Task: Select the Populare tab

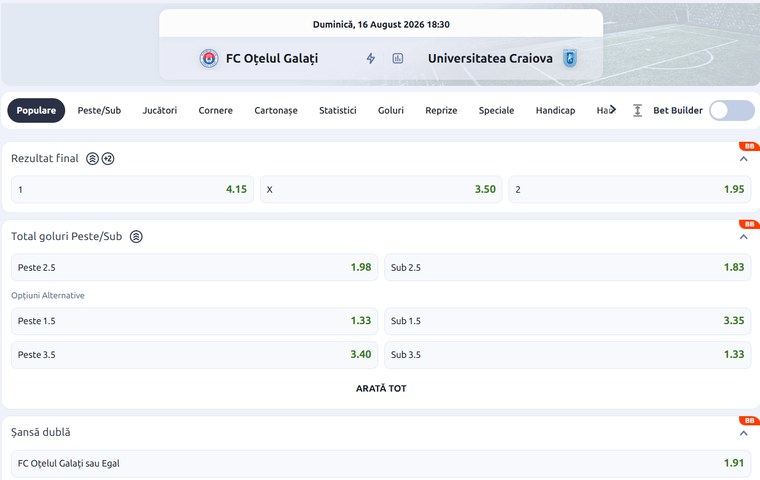Action: pos(36,111)
